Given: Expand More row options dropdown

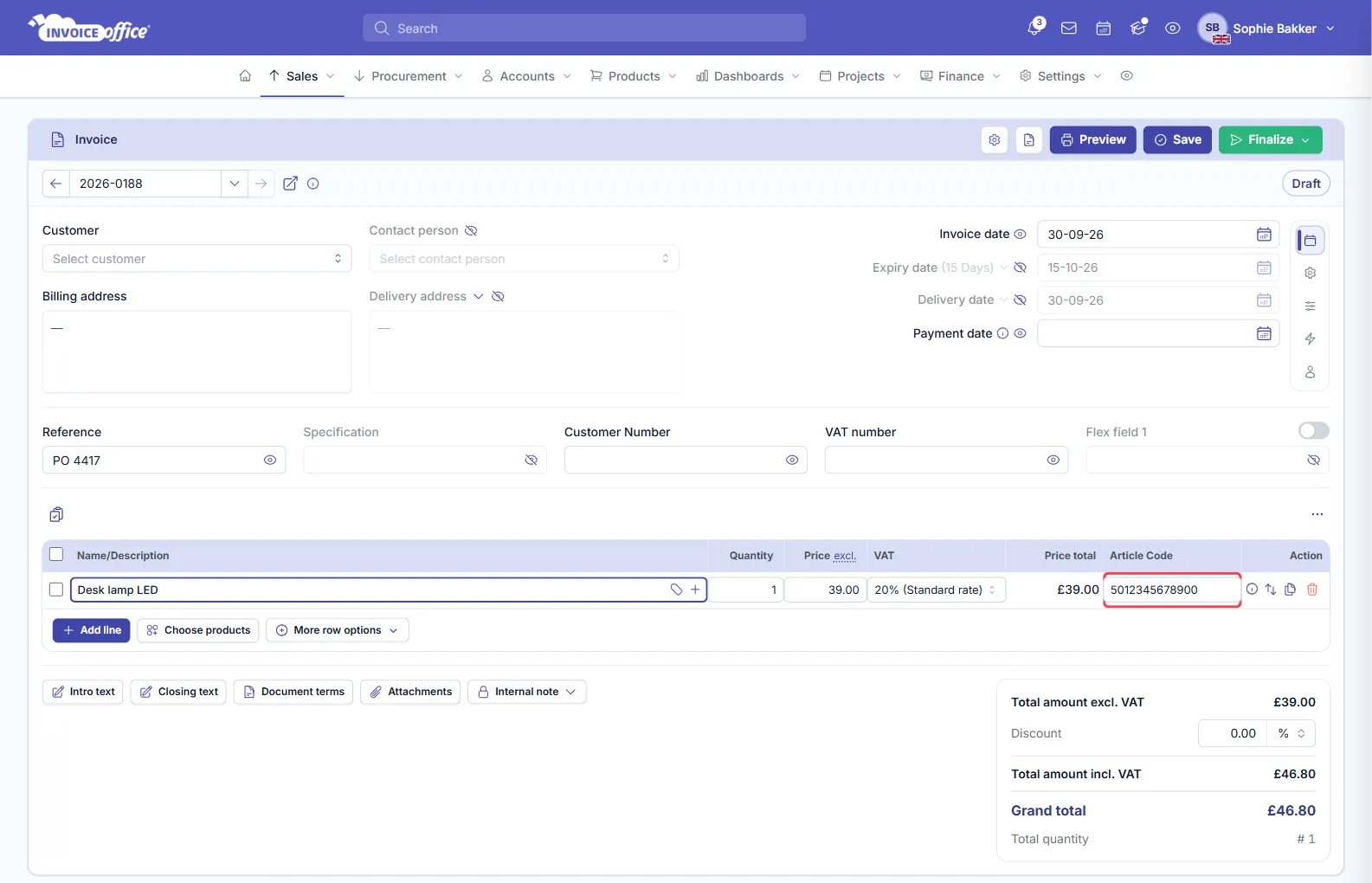Looking at the screenshot, I should (x=338, y=630).
